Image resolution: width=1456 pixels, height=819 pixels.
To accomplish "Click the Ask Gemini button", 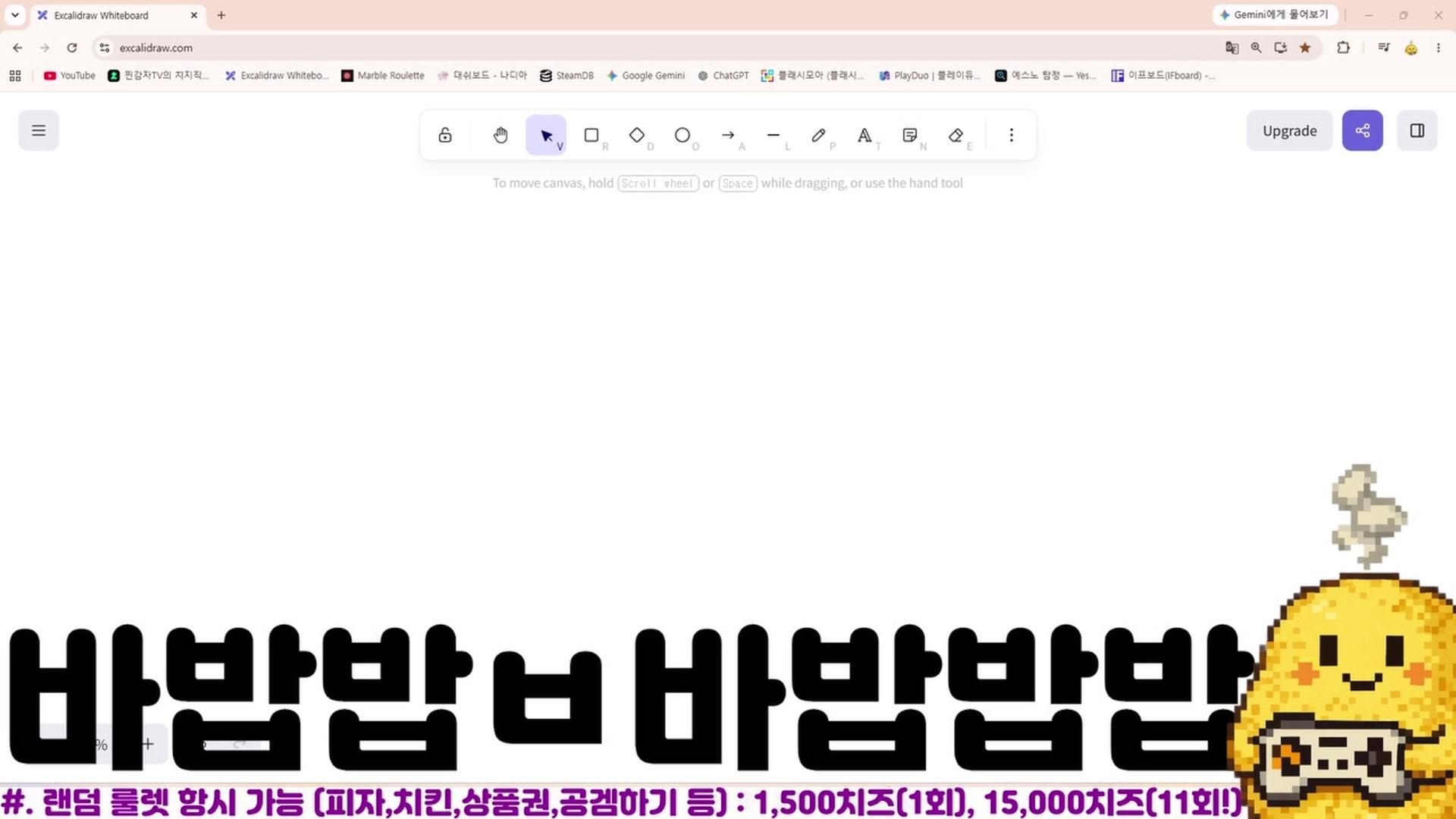I will pos(1275,15).
